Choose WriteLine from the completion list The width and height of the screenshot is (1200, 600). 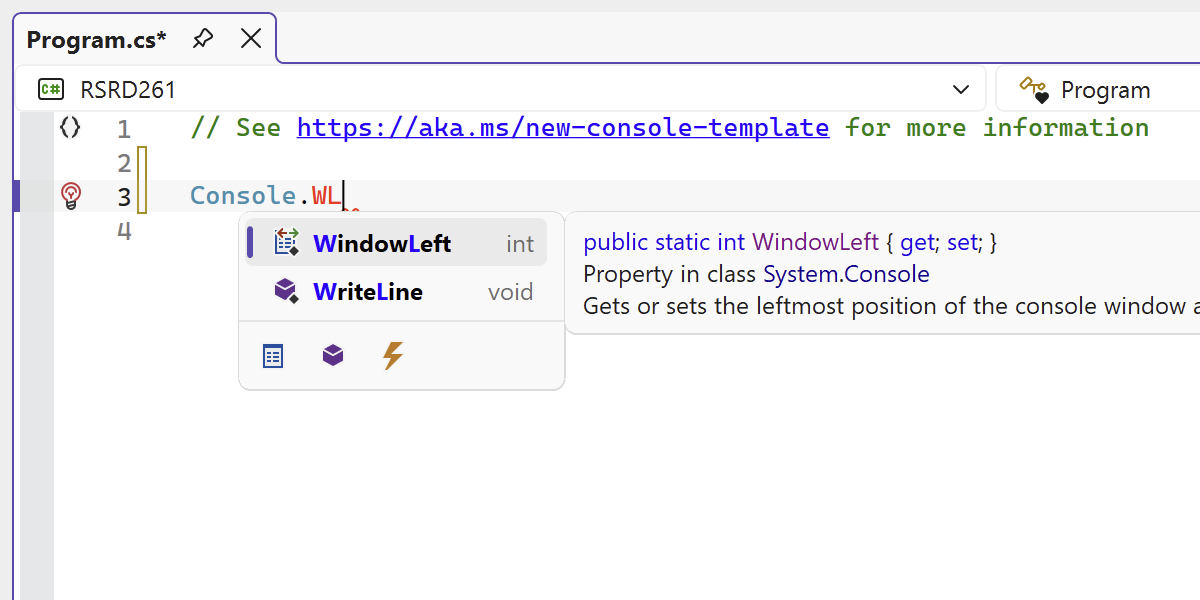pos(368,291)
